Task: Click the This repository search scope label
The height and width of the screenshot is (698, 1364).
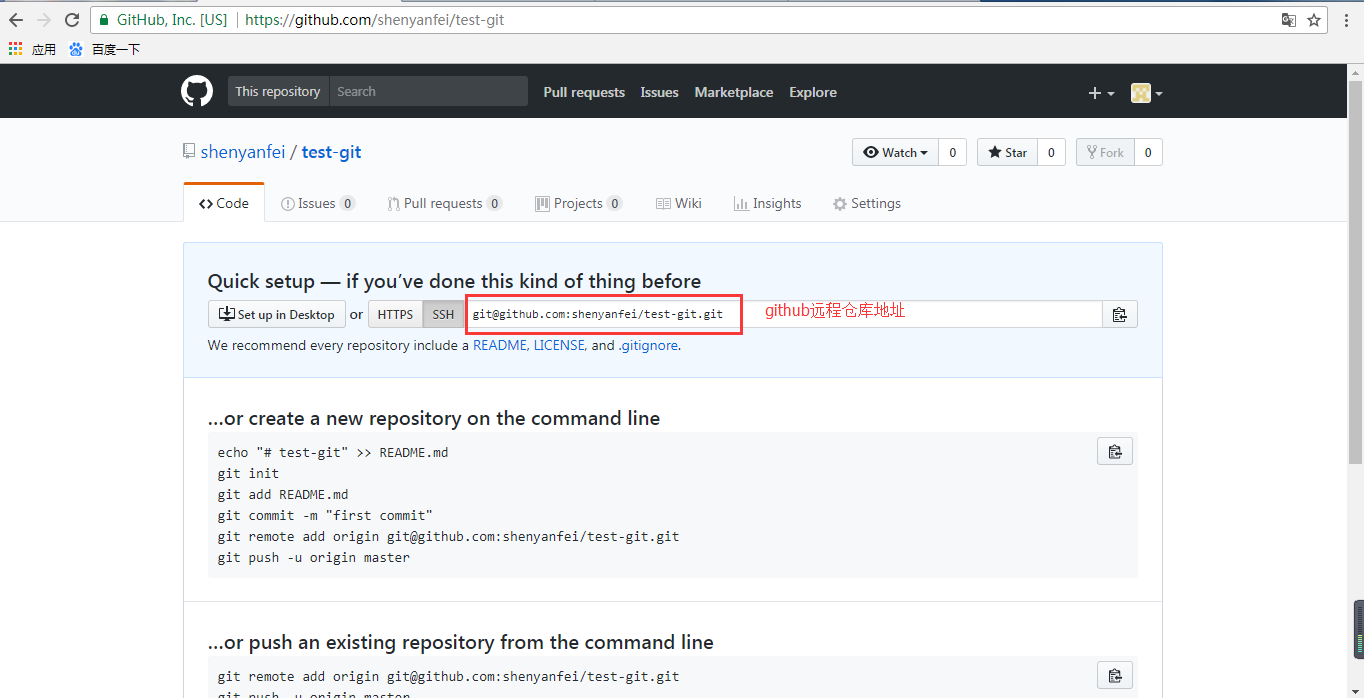Action: 278,91
